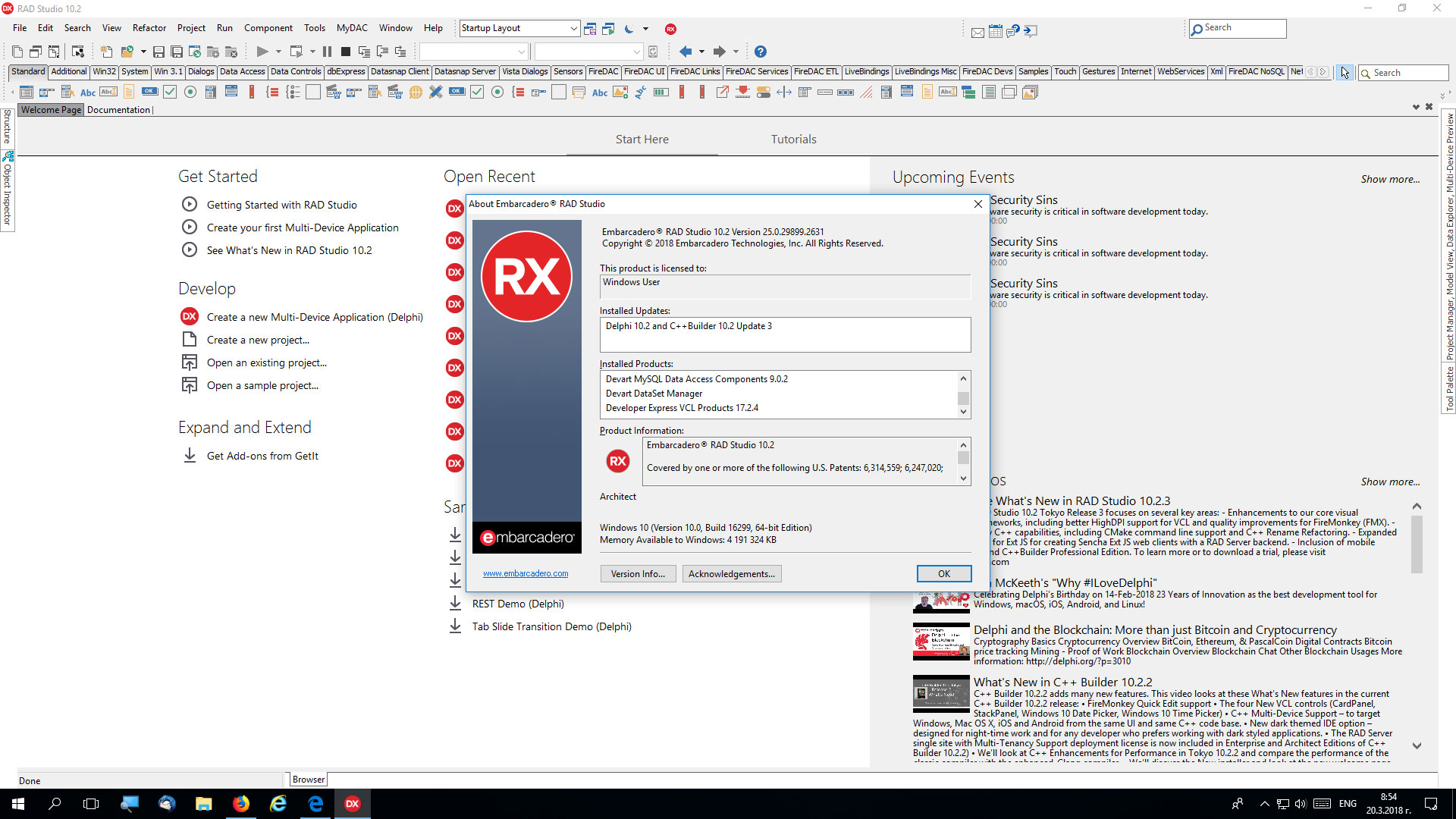Click the Forward navigation arrow icon
The width and height of the screenshot is (1456, 819).
pyautogui.click(x=720, y=52)
